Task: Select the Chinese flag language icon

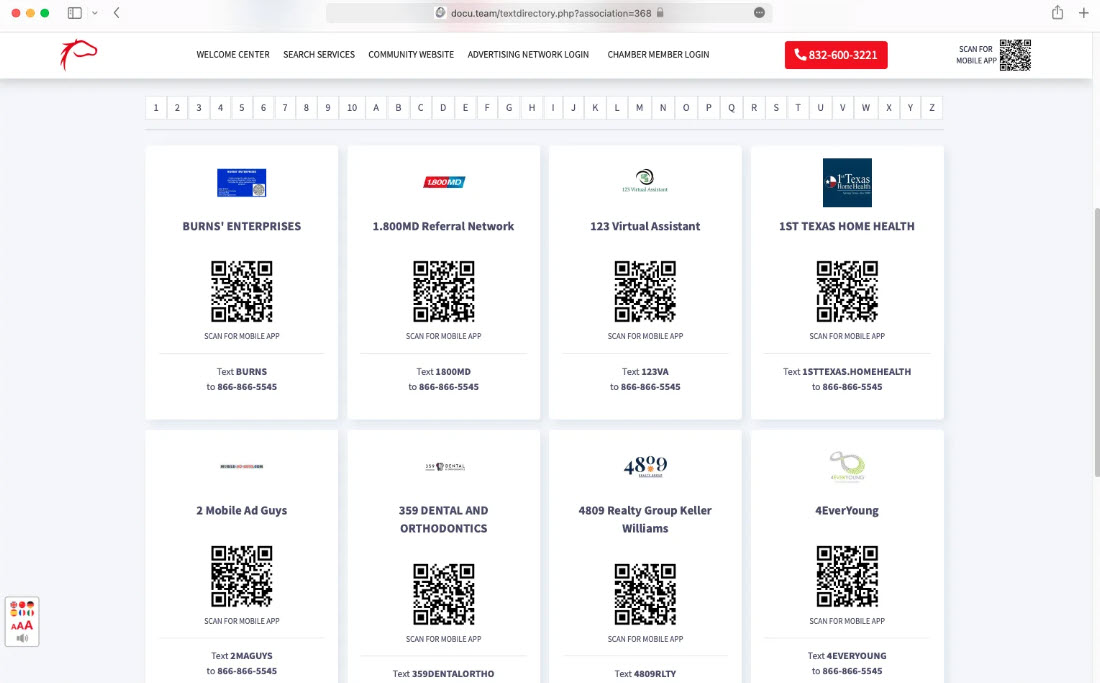Action: pos(22,604)
